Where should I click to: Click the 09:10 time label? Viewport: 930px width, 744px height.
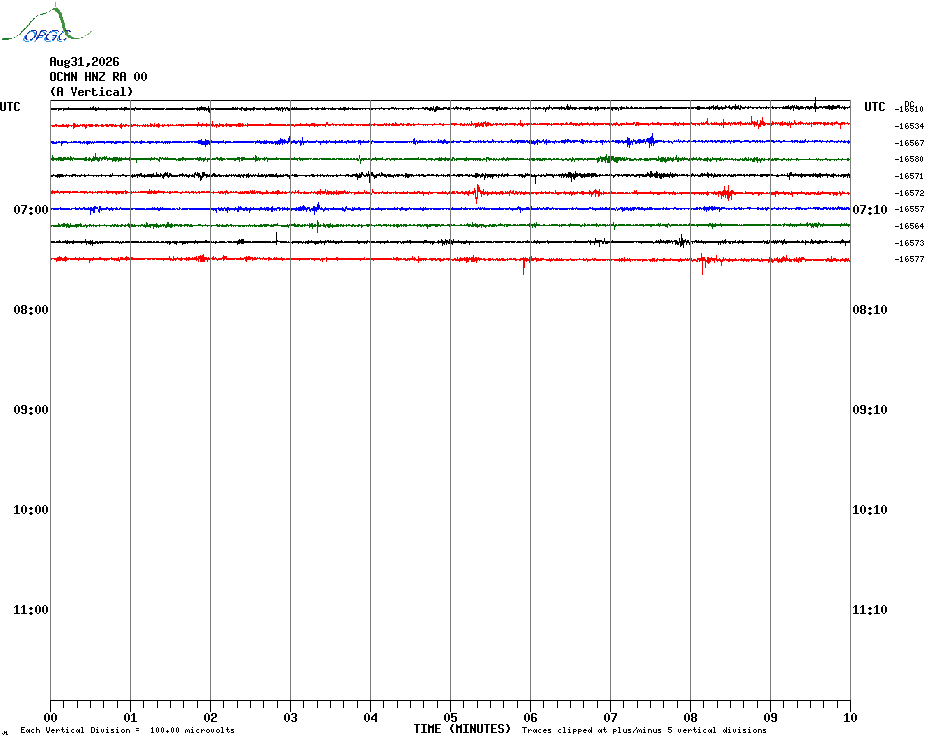870,410
